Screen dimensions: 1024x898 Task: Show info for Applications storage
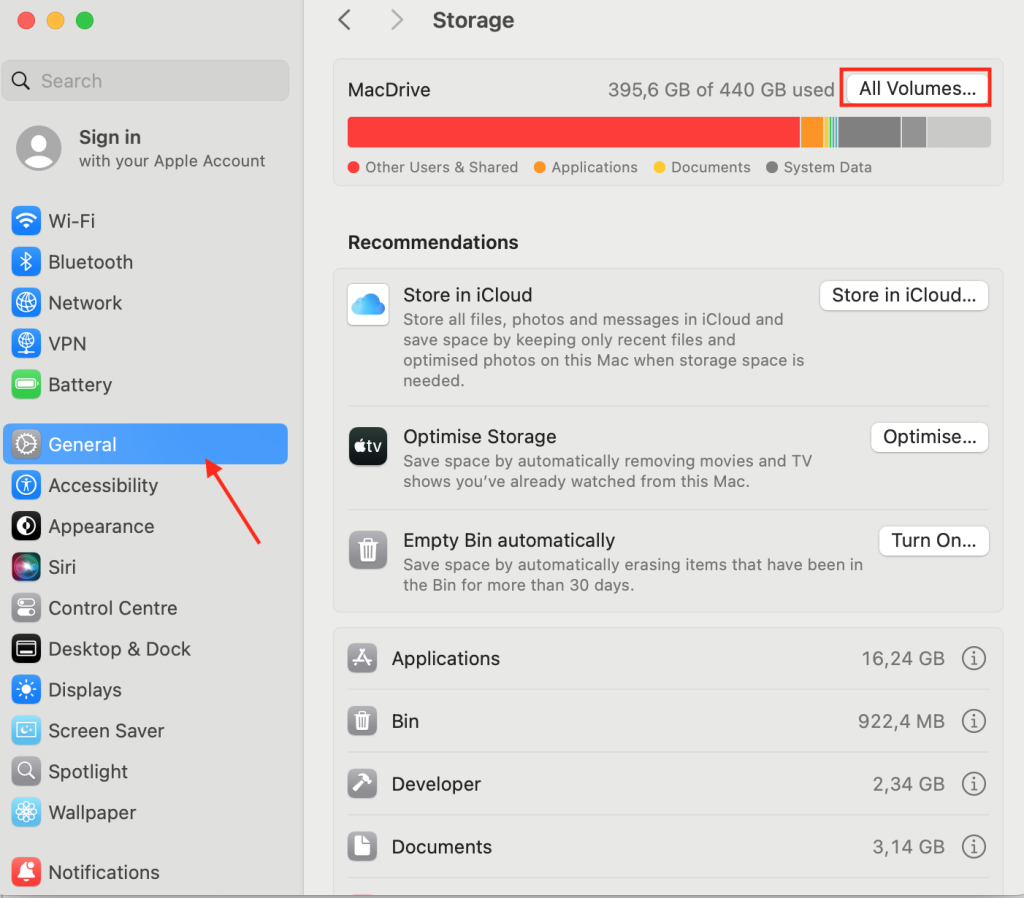974,658
